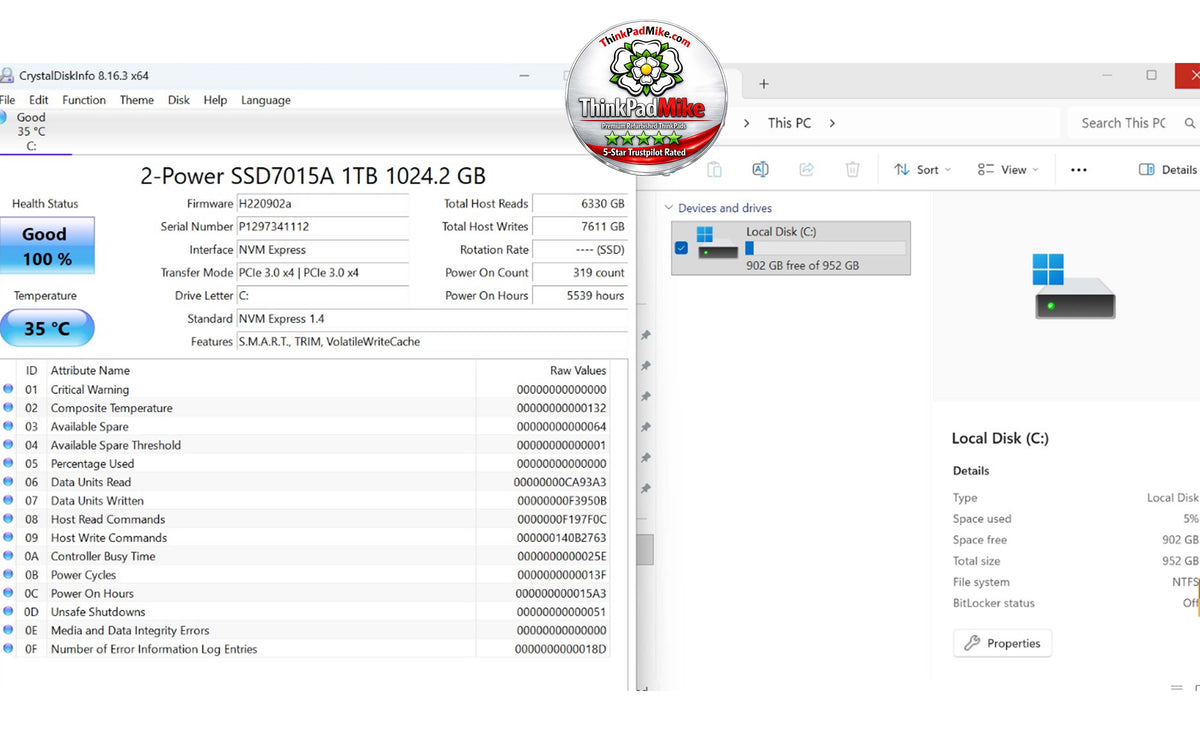Add a new tab in File Explorer
This screenshot has height=754, width=1200.
click(x=764, y=84)
